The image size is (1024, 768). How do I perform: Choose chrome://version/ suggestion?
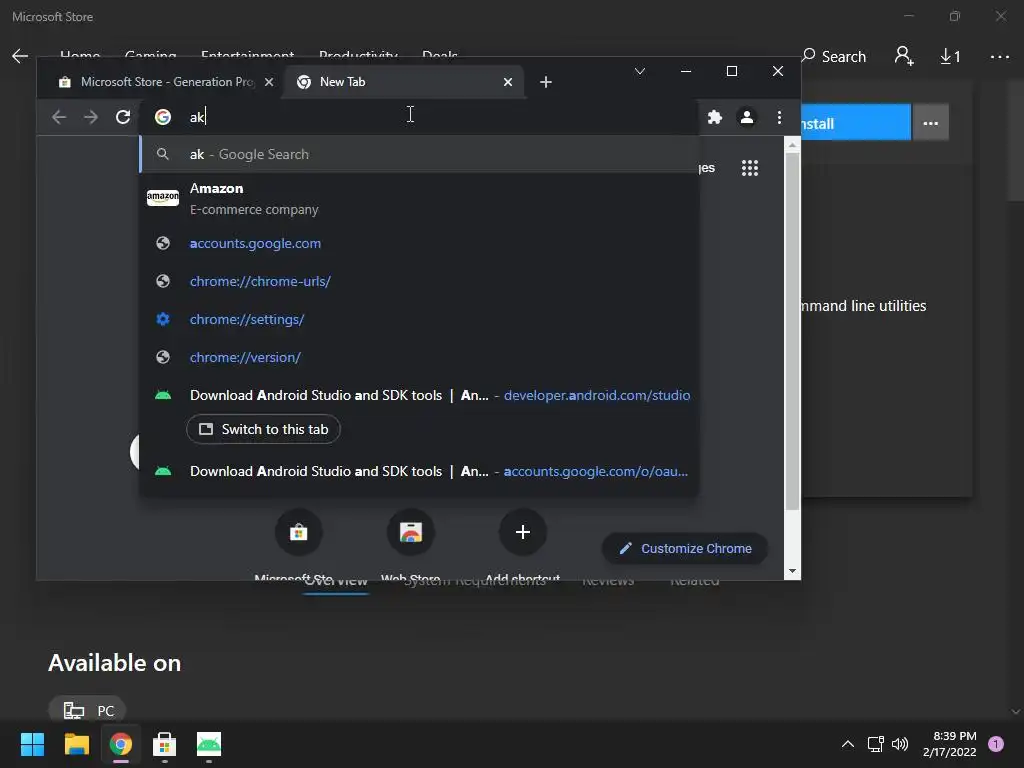(419, 357)
